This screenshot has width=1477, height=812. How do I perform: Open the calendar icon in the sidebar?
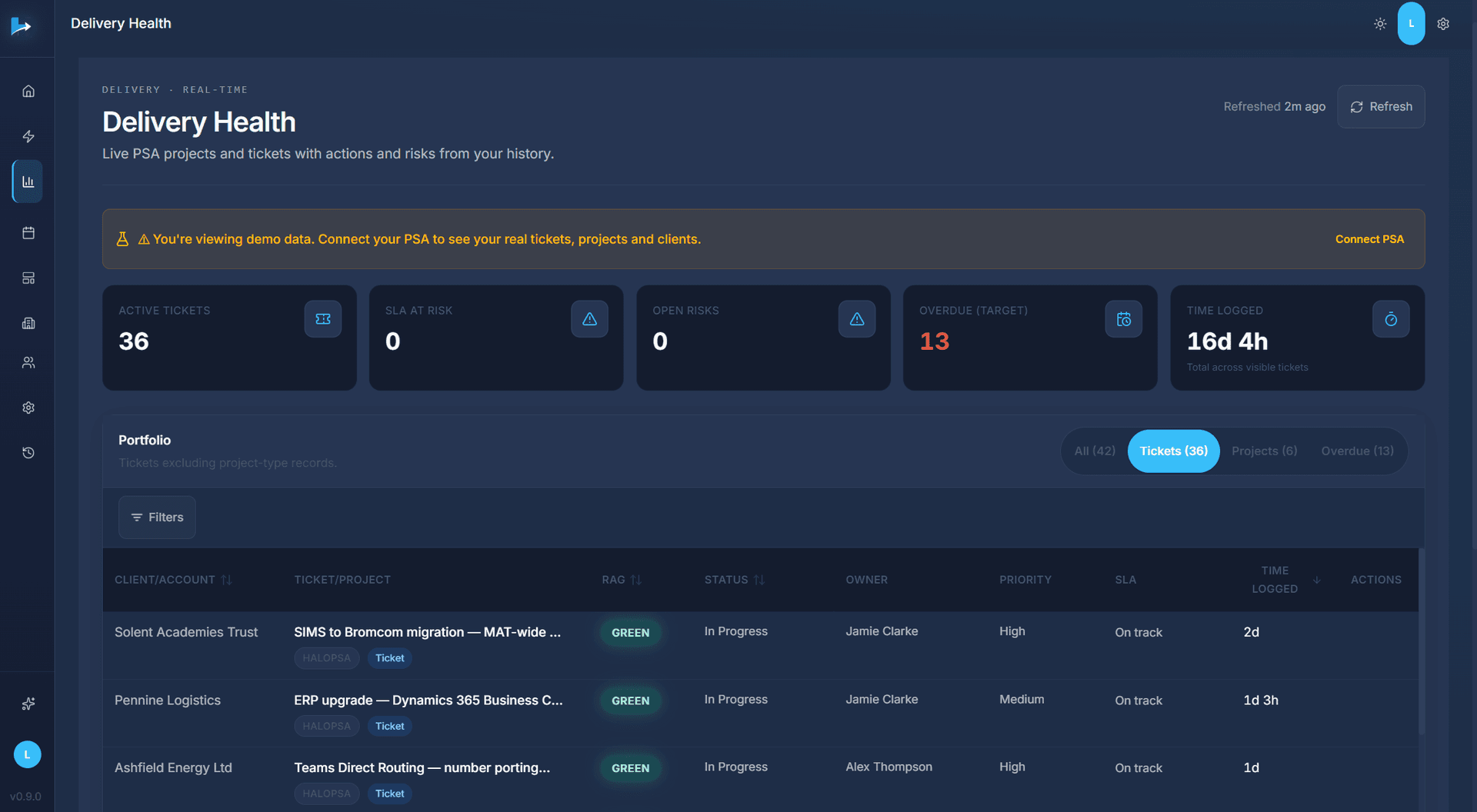click(x=28, y=233)
